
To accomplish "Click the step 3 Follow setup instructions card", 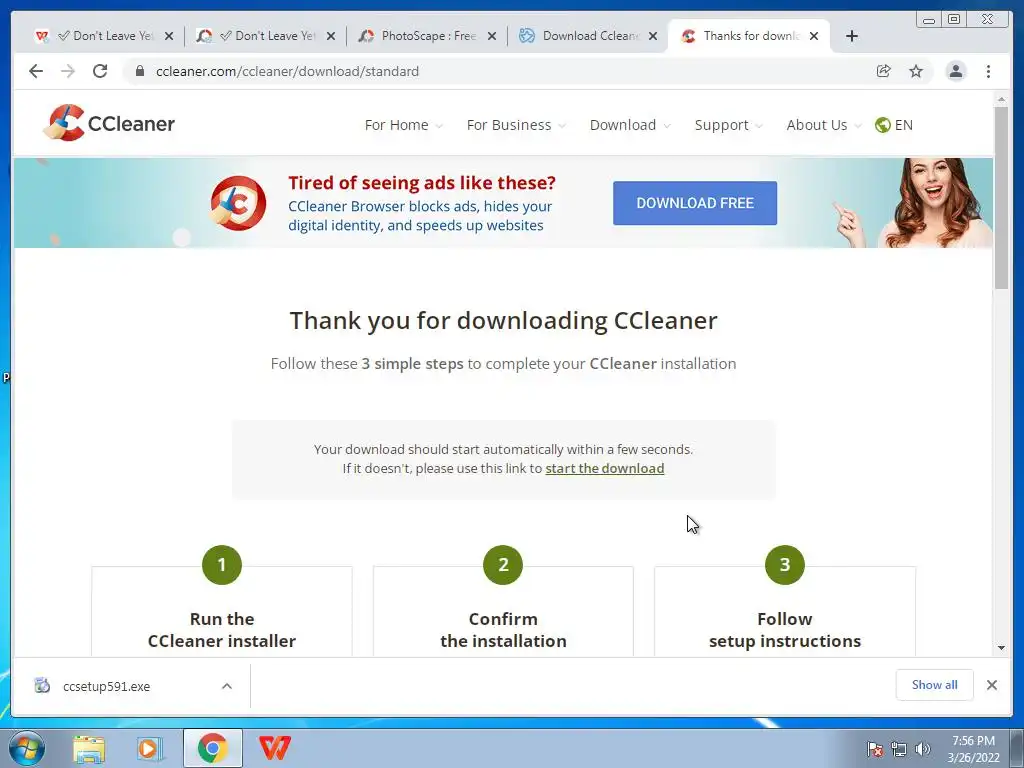I will click(x=785, y=611).
